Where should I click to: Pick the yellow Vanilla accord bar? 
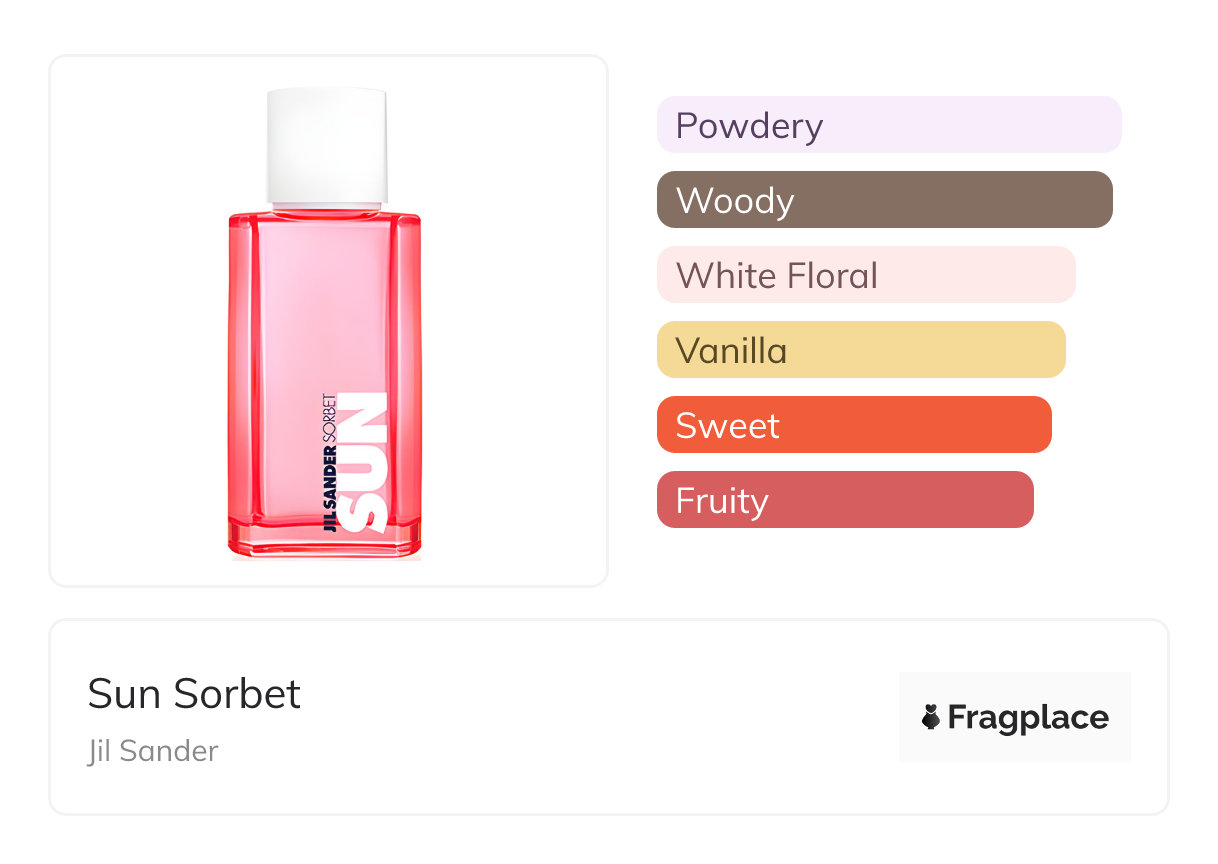tap(860, 350)
